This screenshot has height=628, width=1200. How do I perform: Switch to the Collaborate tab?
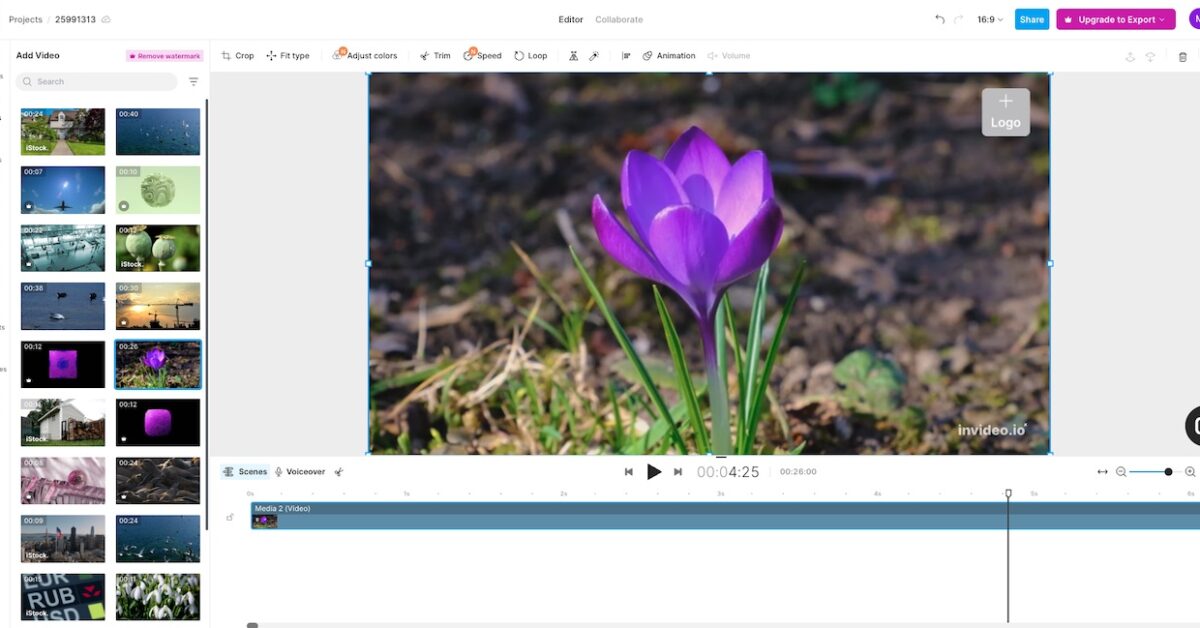coord(619,18)
